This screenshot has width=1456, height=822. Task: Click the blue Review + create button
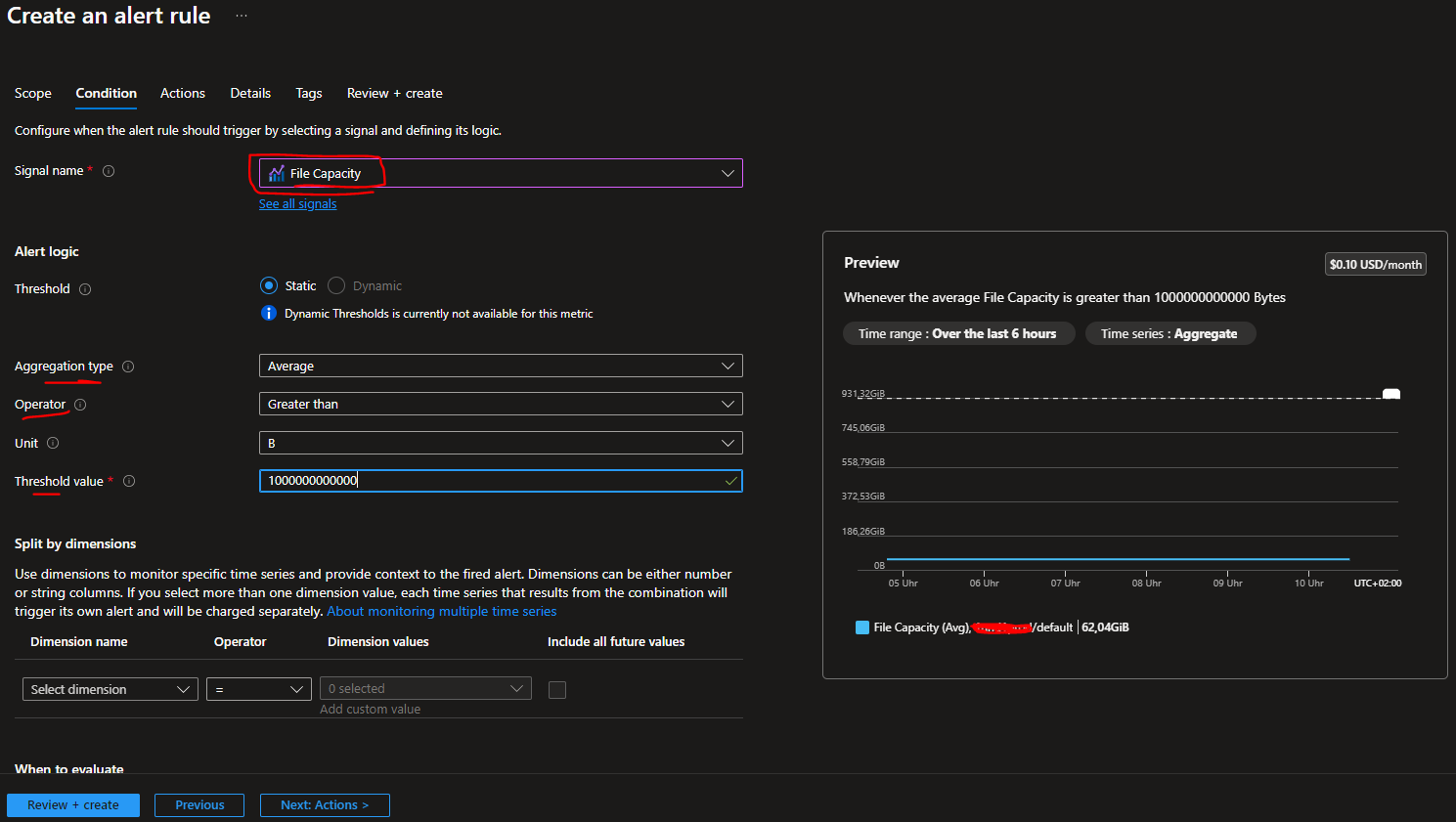73,805
